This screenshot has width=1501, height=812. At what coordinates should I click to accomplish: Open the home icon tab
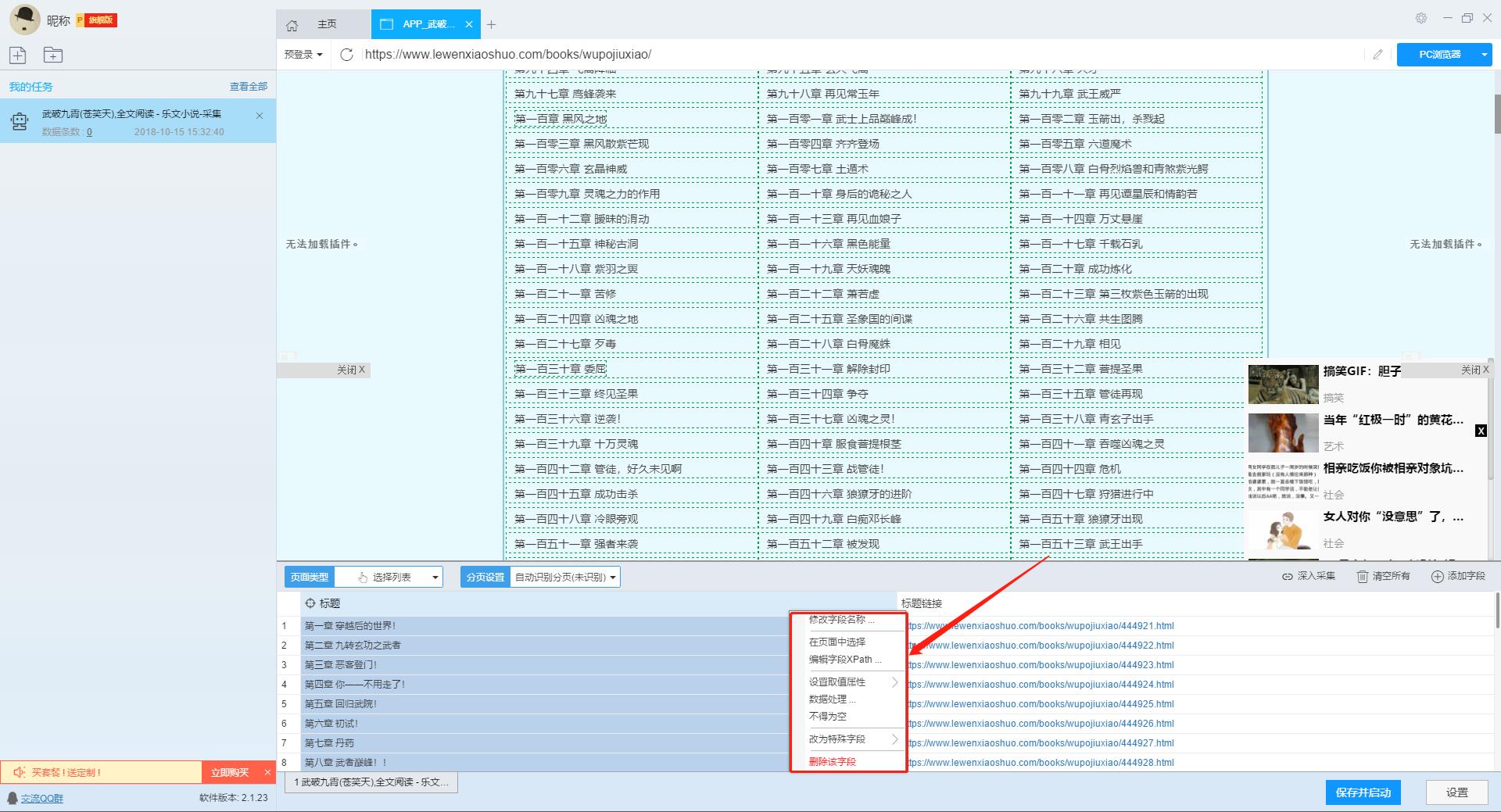[292, 25]
